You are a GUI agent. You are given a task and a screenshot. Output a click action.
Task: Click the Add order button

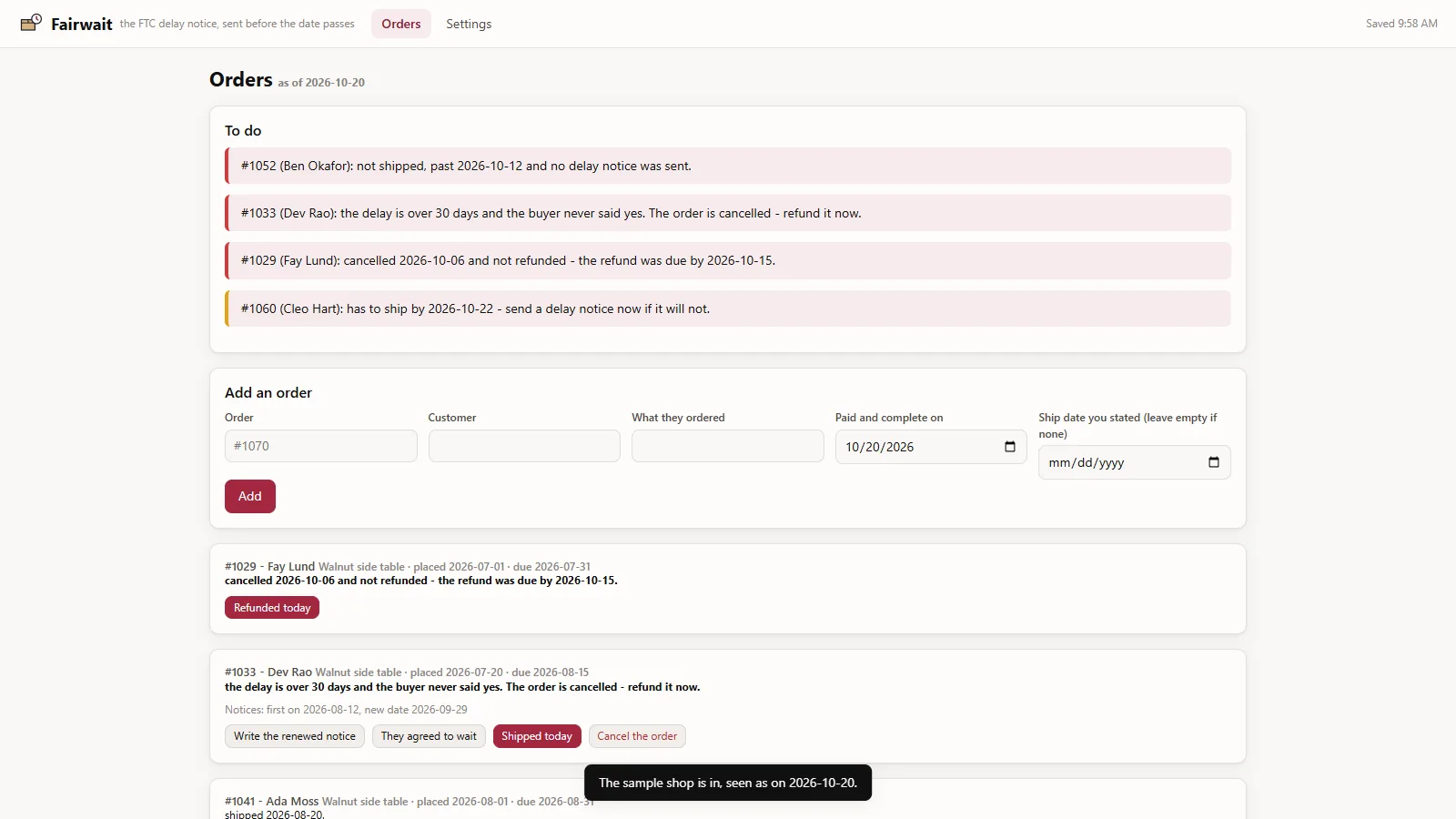tap(250, 496)
